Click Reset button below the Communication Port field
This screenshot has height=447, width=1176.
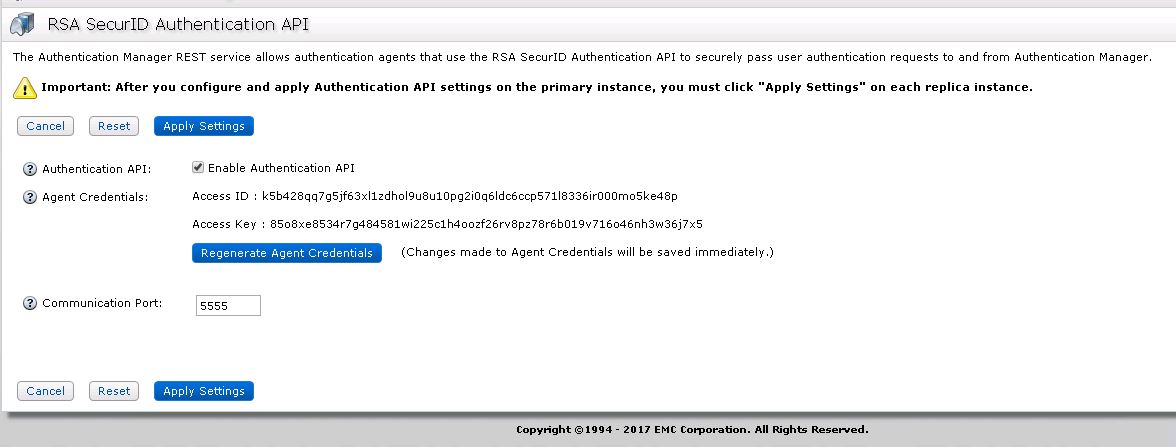point(114,391)
